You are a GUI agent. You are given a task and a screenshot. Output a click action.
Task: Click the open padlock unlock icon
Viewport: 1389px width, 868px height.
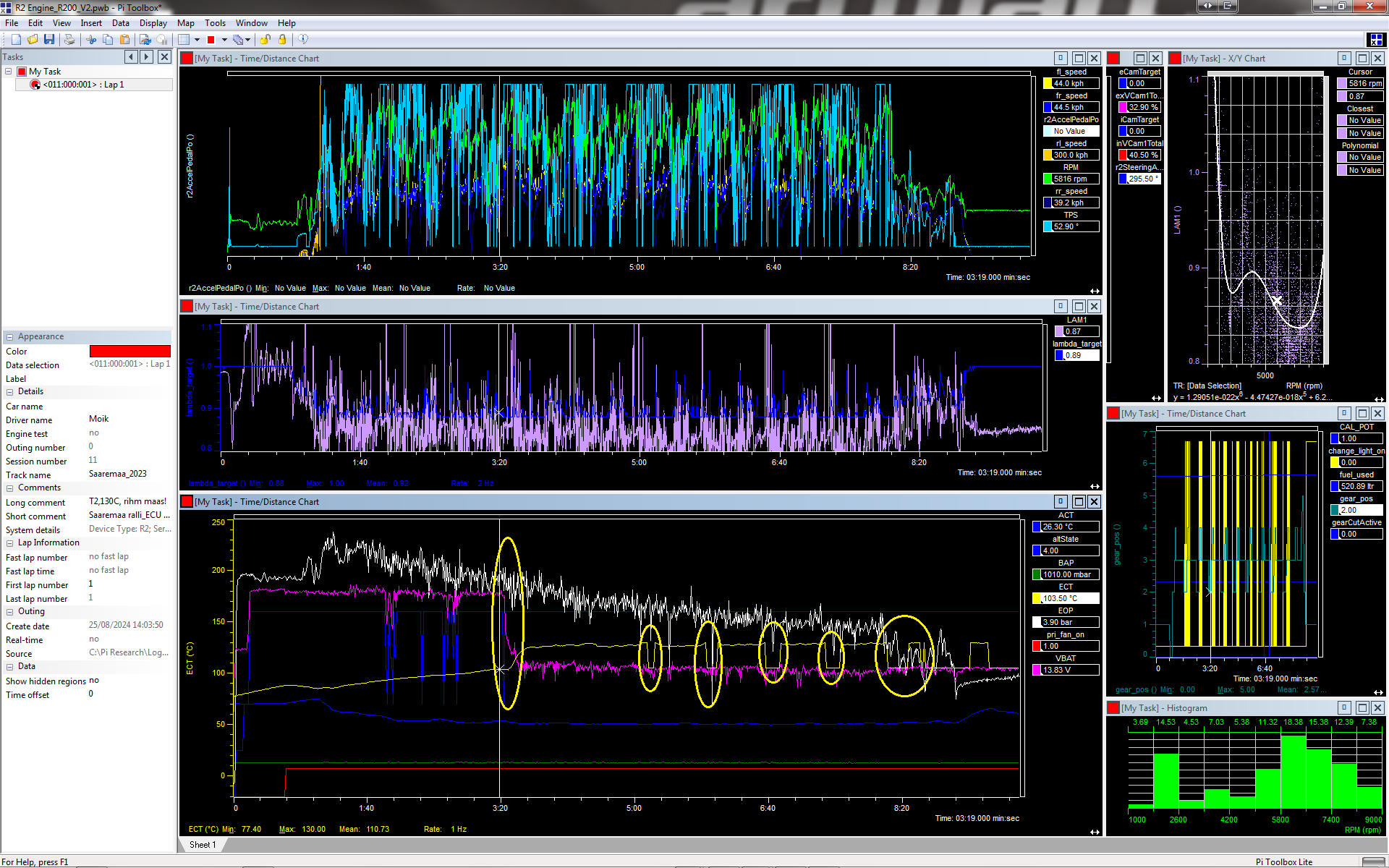click(x=266, y=40)
